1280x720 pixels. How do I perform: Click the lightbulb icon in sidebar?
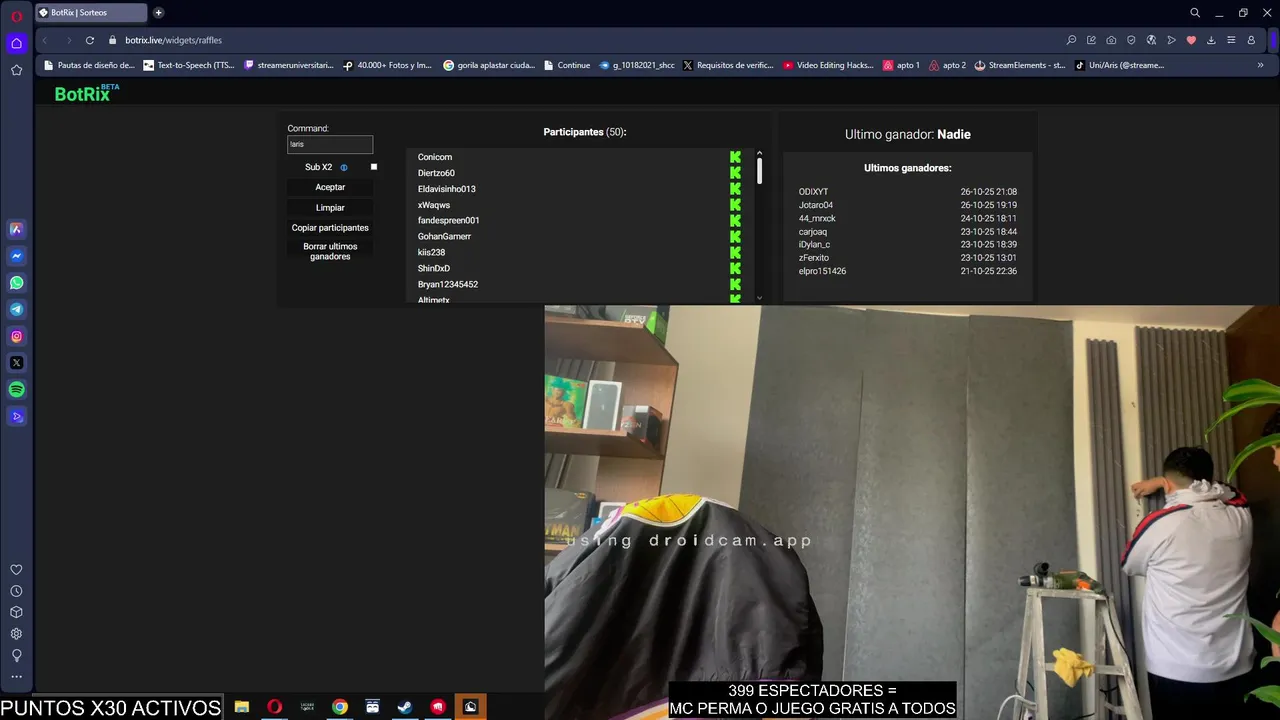coord(16,656)
